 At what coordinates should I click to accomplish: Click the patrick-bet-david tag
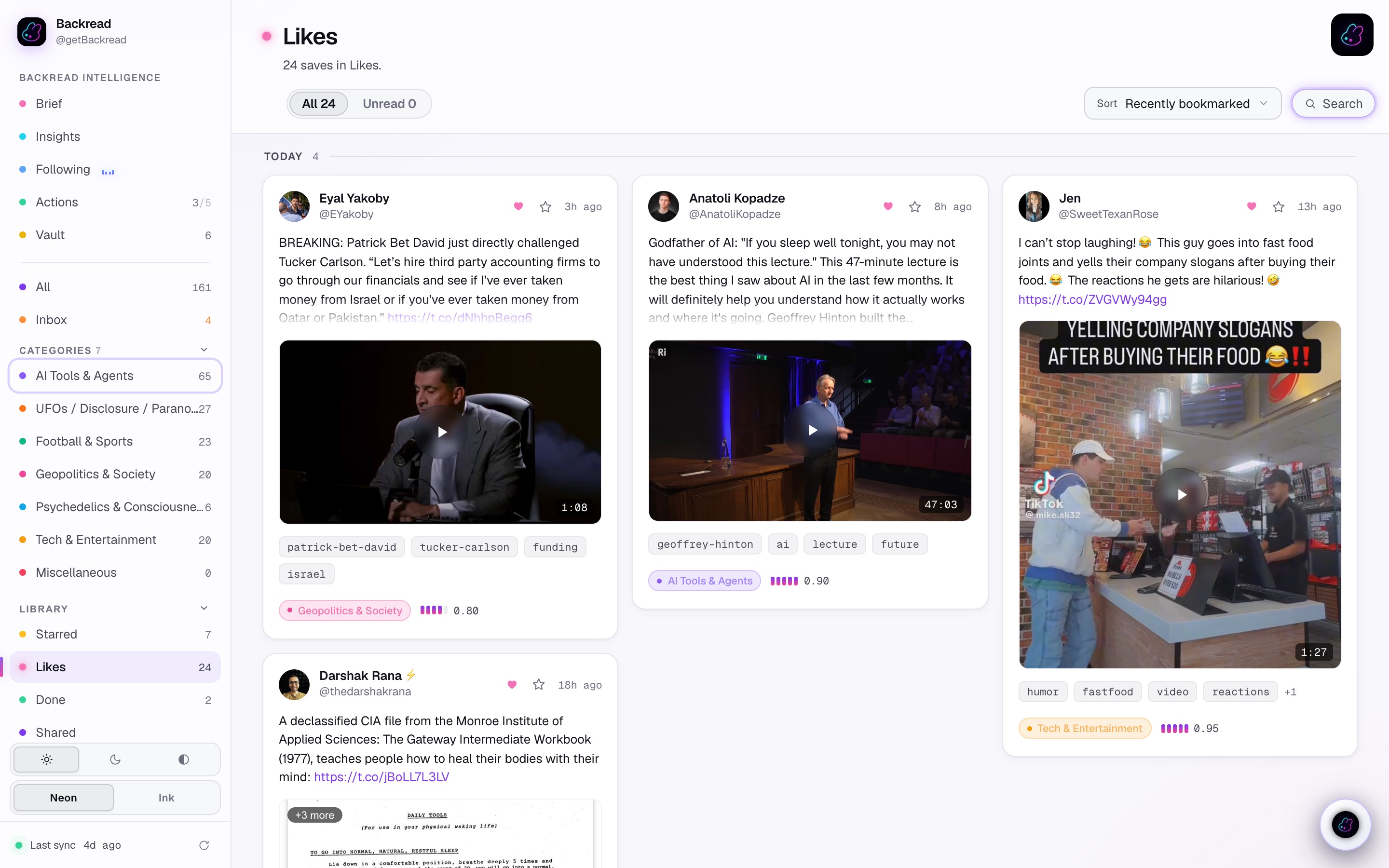click(x=341, y=547)
